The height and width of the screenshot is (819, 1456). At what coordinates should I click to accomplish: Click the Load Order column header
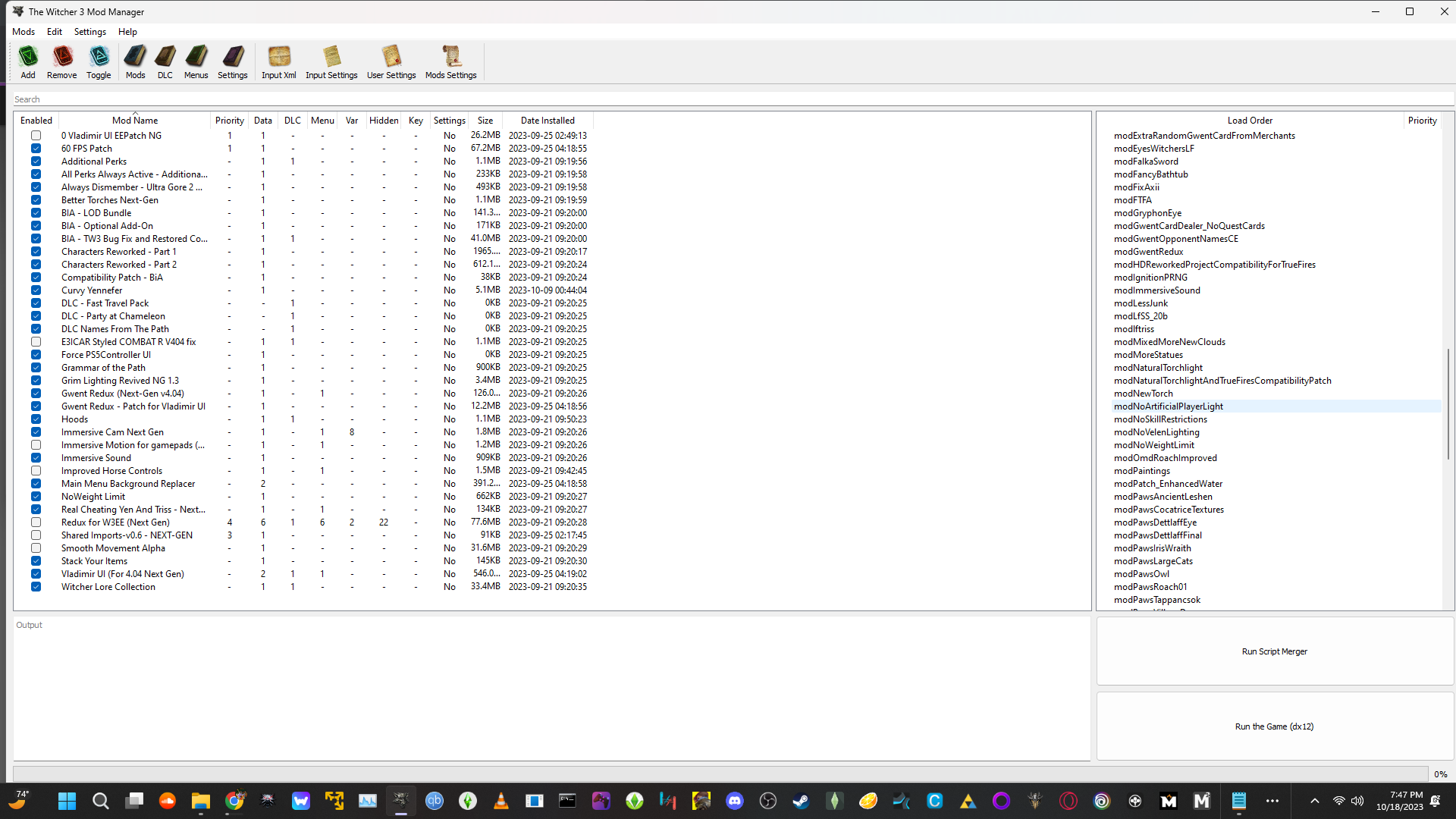tap(1250, 121)
